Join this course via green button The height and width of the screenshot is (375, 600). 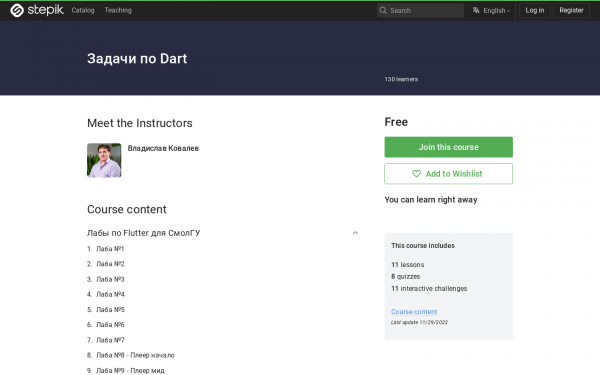pos(448,147)
